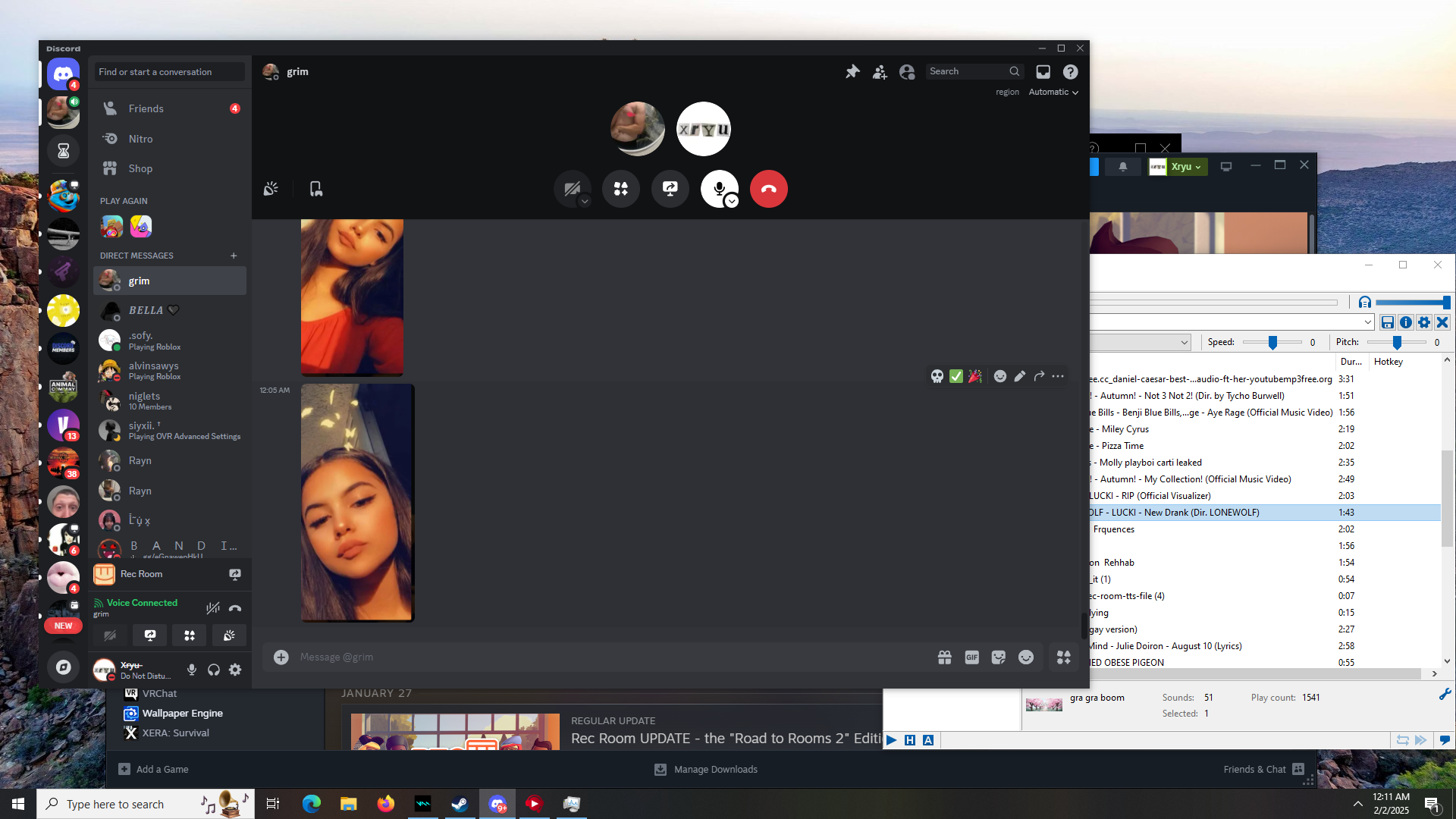The image size is (1456, 819).
Task: Open the Discord inbox icon
Action: (1043, 71)
